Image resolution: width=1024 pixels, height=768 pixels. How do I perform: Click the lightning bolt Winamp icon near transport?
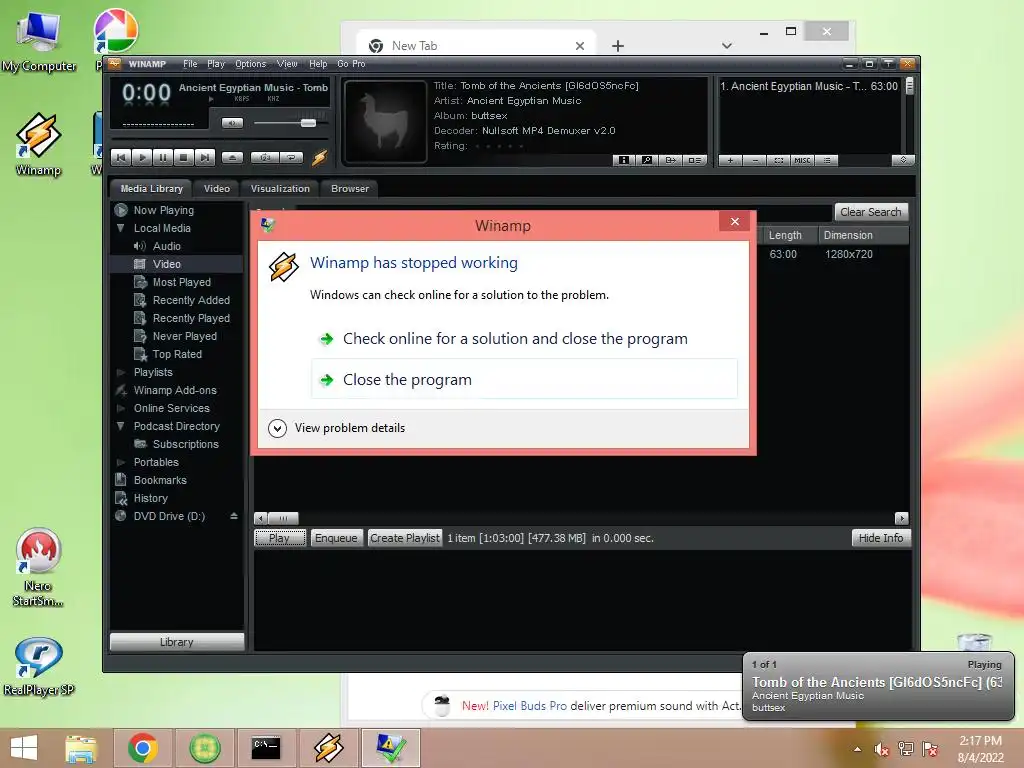click(319, 157)
